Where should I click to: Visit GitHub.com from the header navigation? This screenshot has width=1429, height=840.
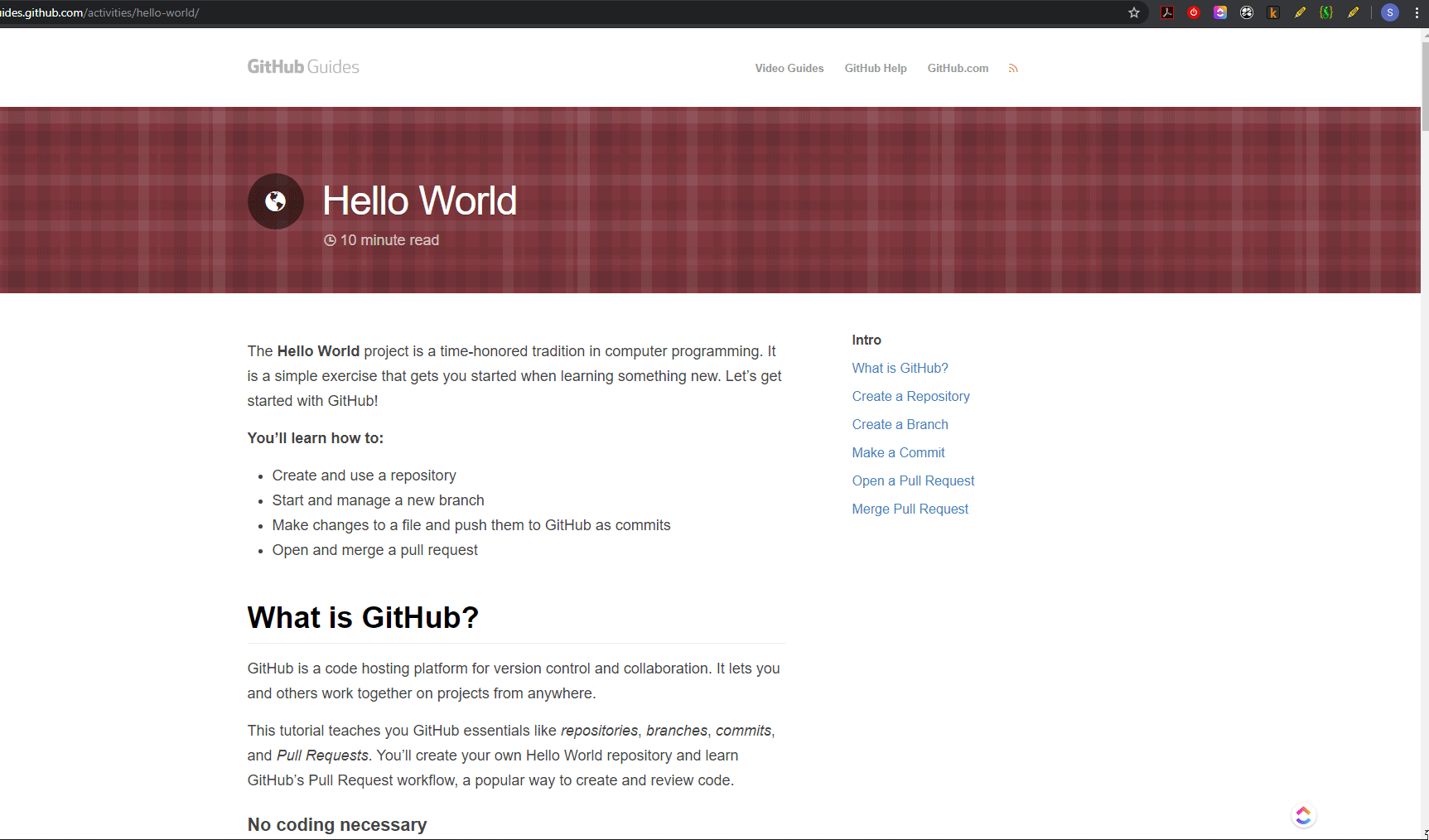958,69
